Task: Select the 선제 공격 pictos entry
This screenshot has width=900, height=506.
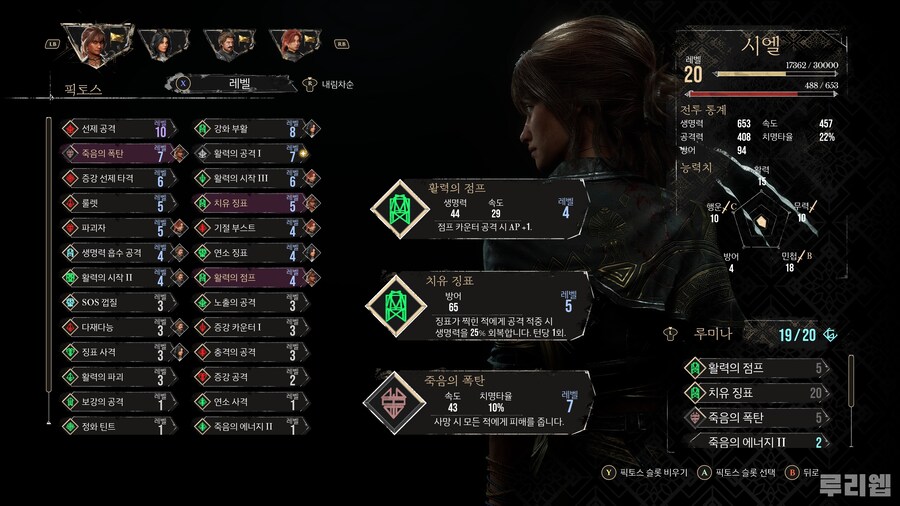Action: [x=118, y=129]
